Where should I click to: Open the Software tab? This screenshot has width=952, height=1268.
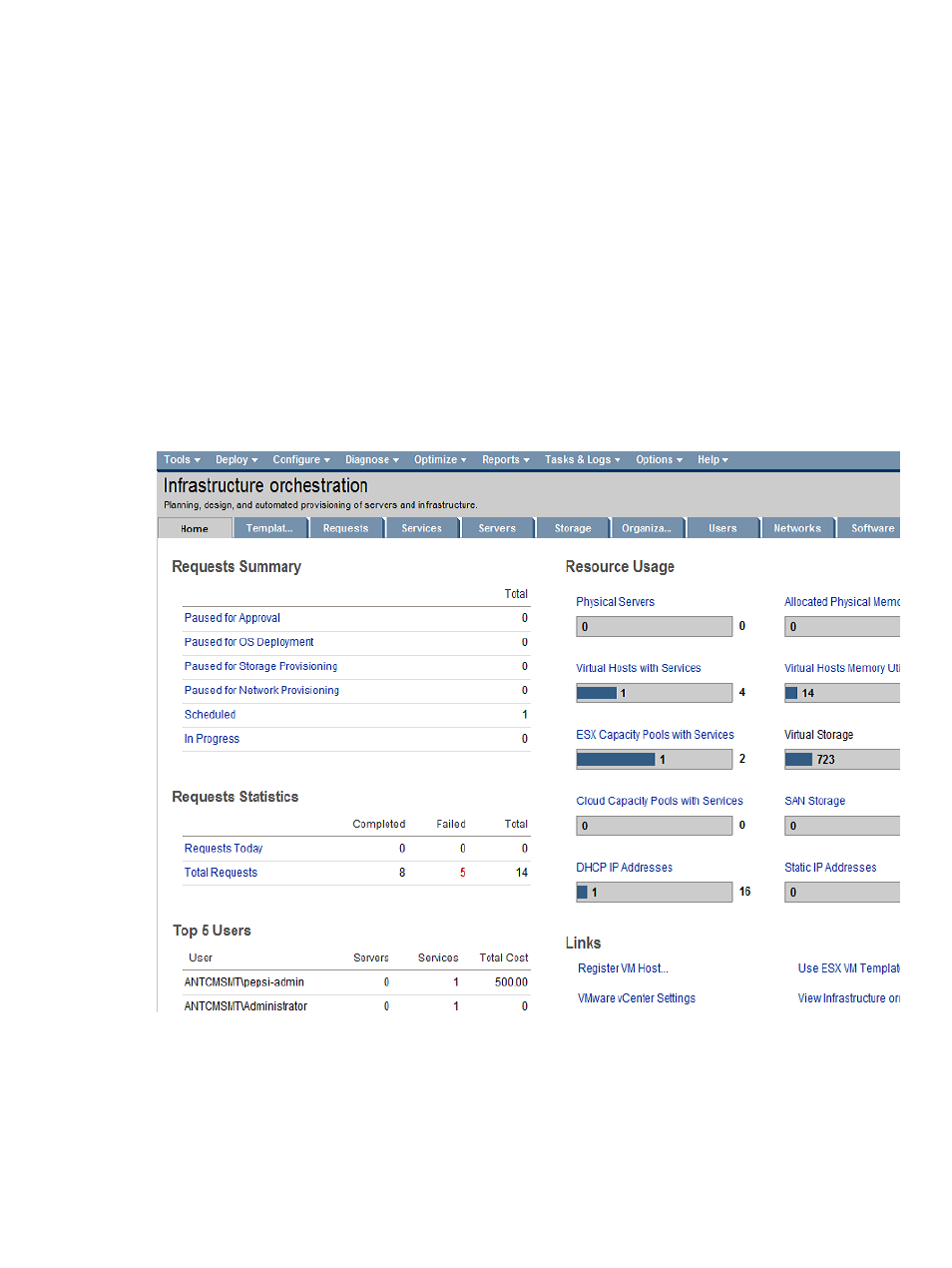point(869,528)
